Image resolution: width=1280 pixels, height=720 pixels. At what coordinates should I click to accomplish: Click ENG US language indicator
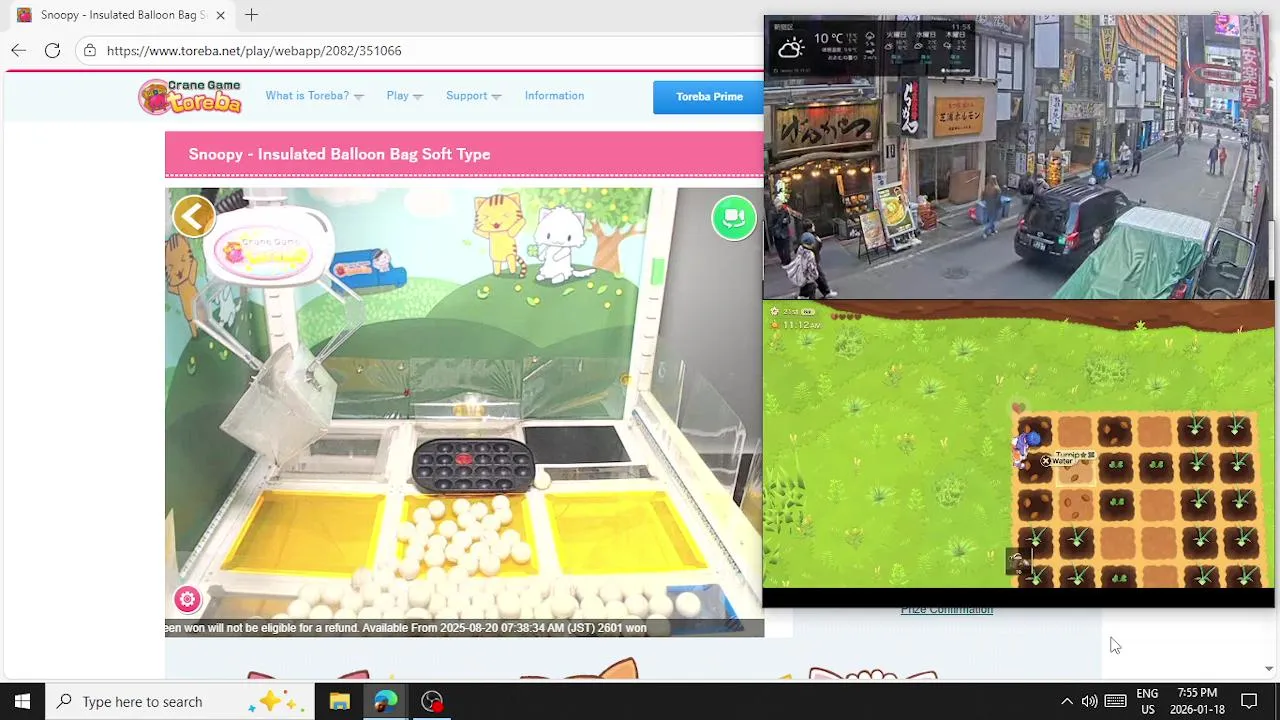1147,702
